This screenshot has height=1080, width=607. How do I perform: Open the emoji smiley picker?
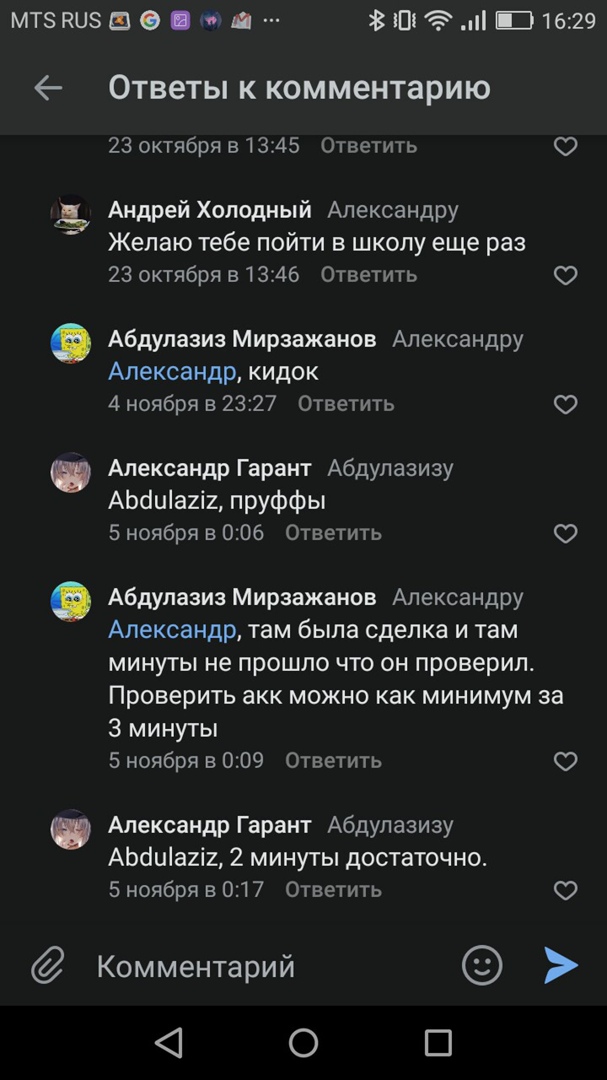pyautogui.click(x=481, y=965)
